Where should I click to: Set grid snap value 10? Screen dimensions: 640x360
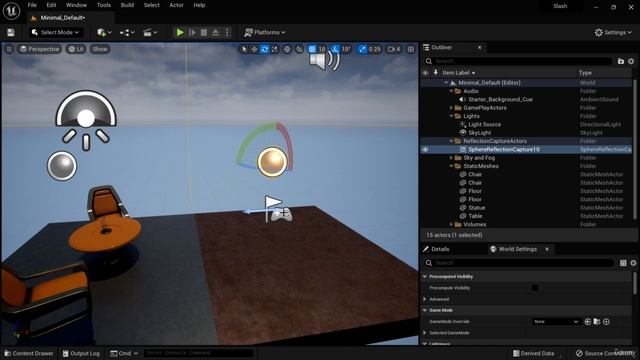coord(322,49)
